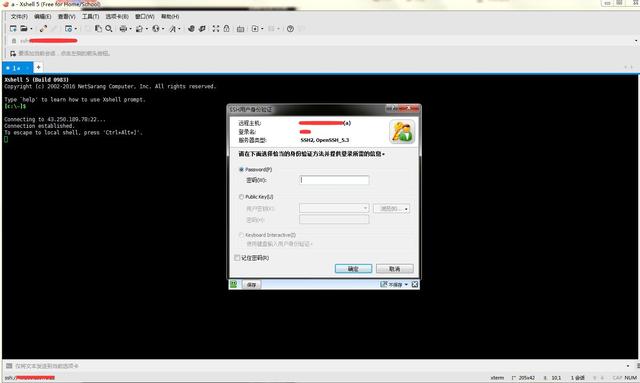This screenshot has width=640, height=383.
Task: Expand the dropdown arrow next to Open folder
Action: tap(31, 29)
